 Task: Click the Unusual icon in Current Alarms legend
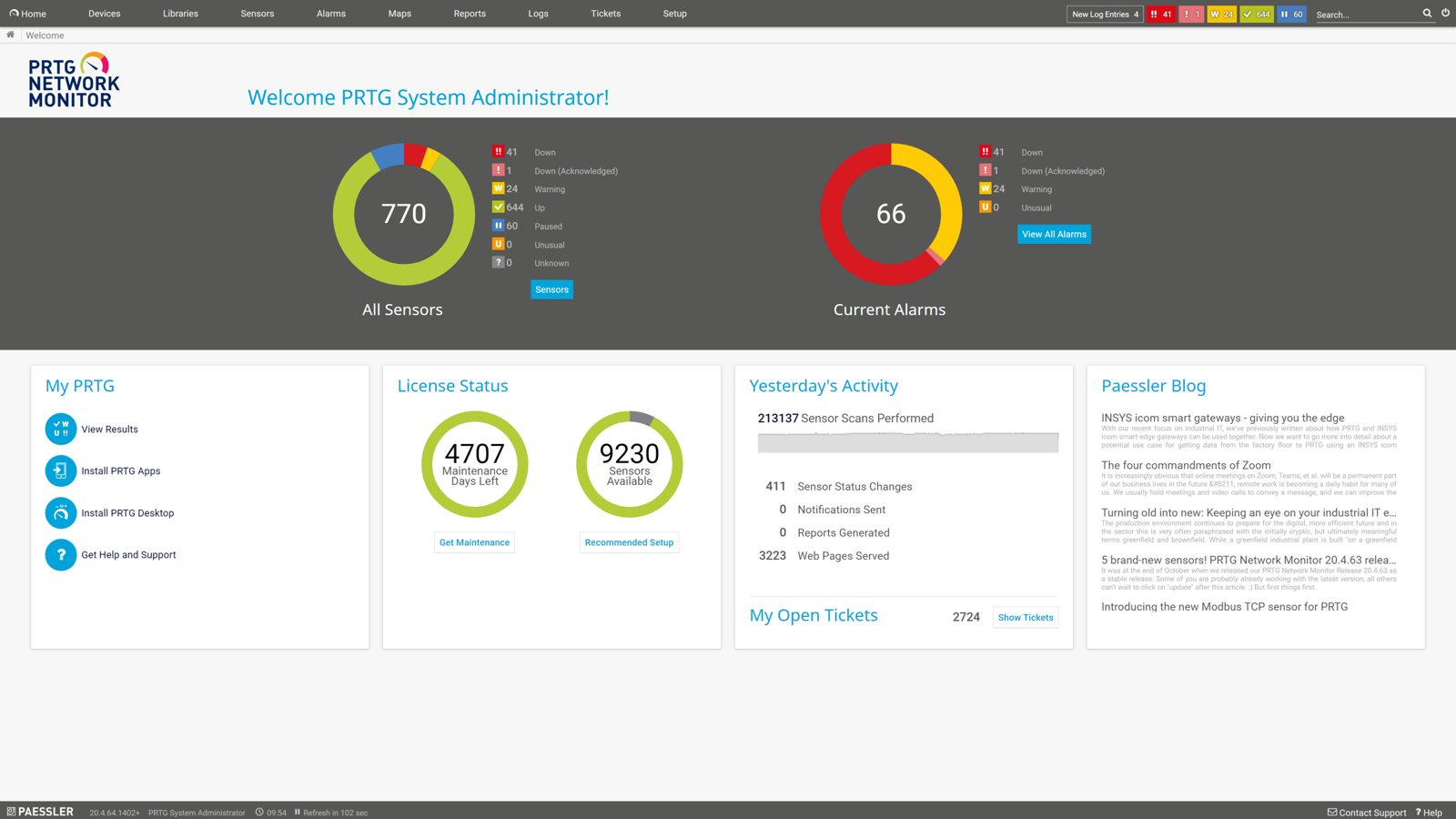(x=985, y=207)
